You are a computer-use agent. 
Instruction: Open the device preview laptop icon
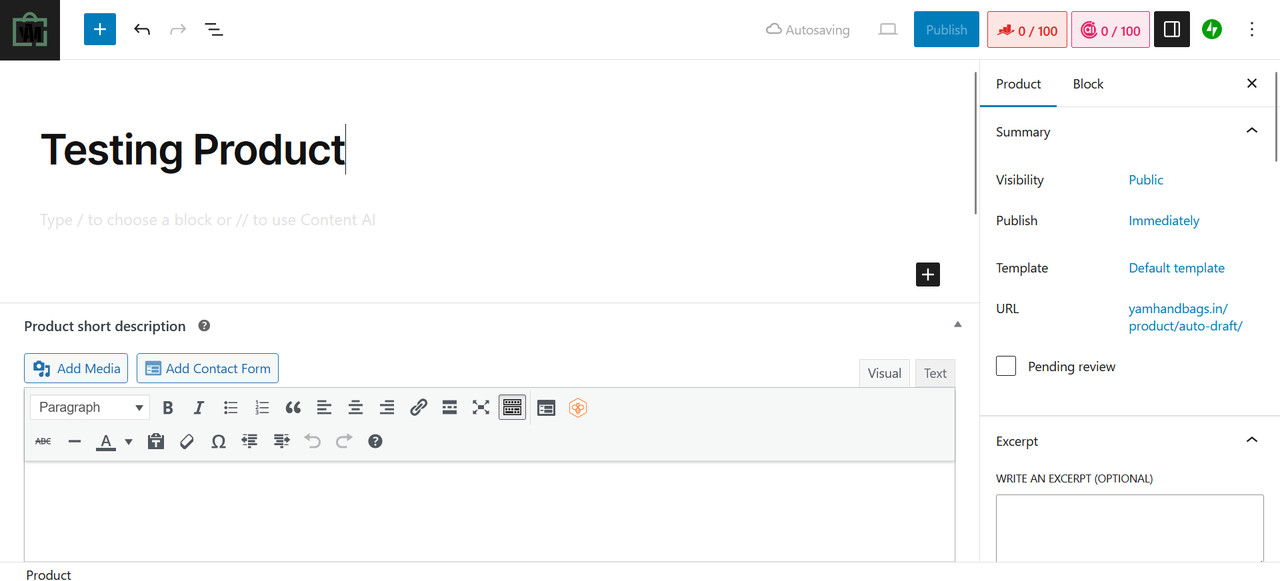click(888, 30)
